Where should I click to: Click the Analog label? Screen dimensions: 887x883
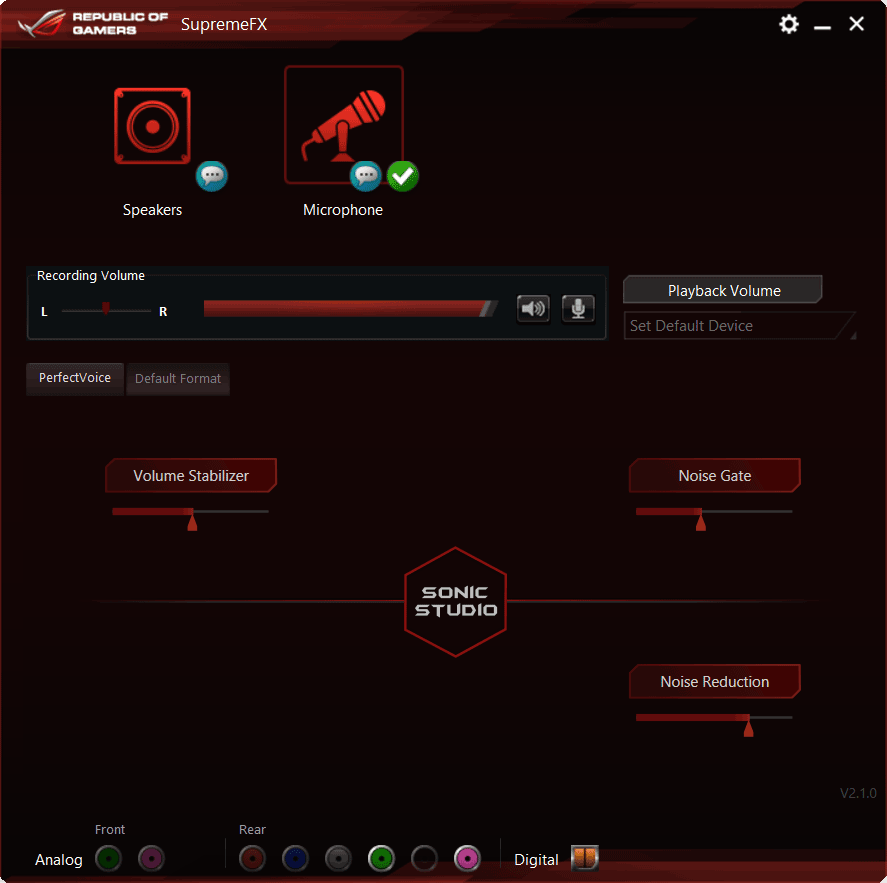59,860
